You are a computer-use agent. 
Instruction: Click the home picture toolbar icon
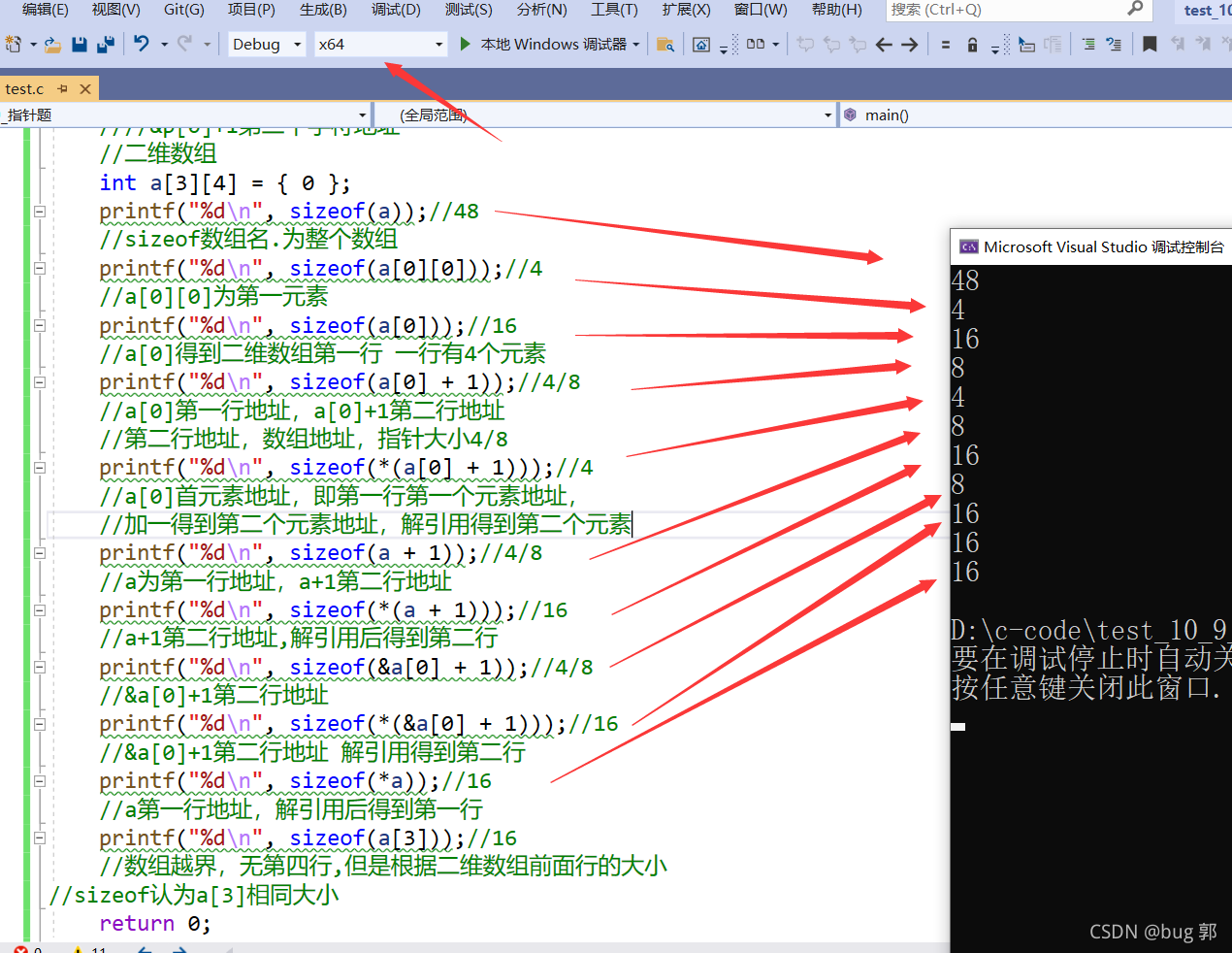pyautogui.click(x=701, y=45)
